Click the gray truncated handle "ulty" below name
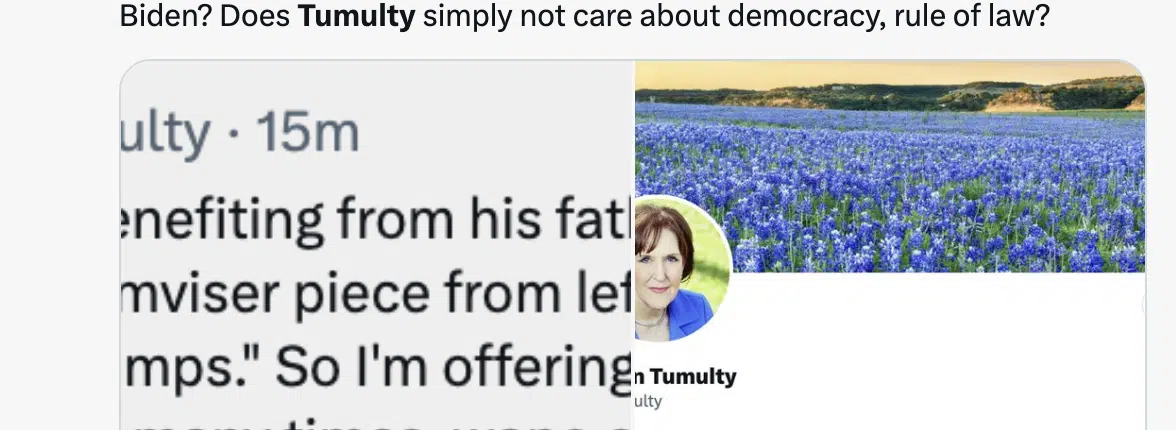The image size is (1176, 430). point(649,401)
